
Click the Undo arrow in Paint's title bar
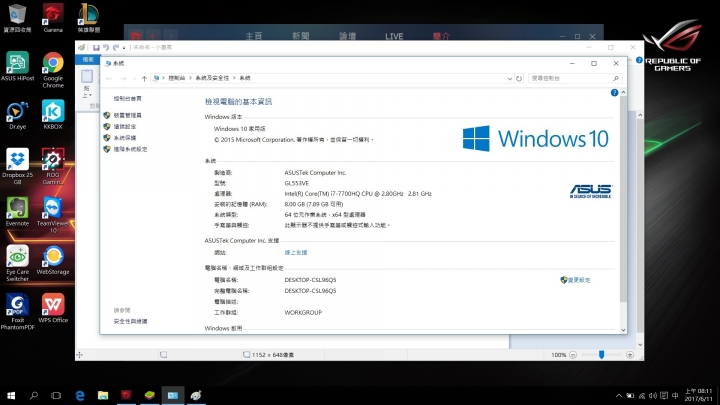[106, 47]
